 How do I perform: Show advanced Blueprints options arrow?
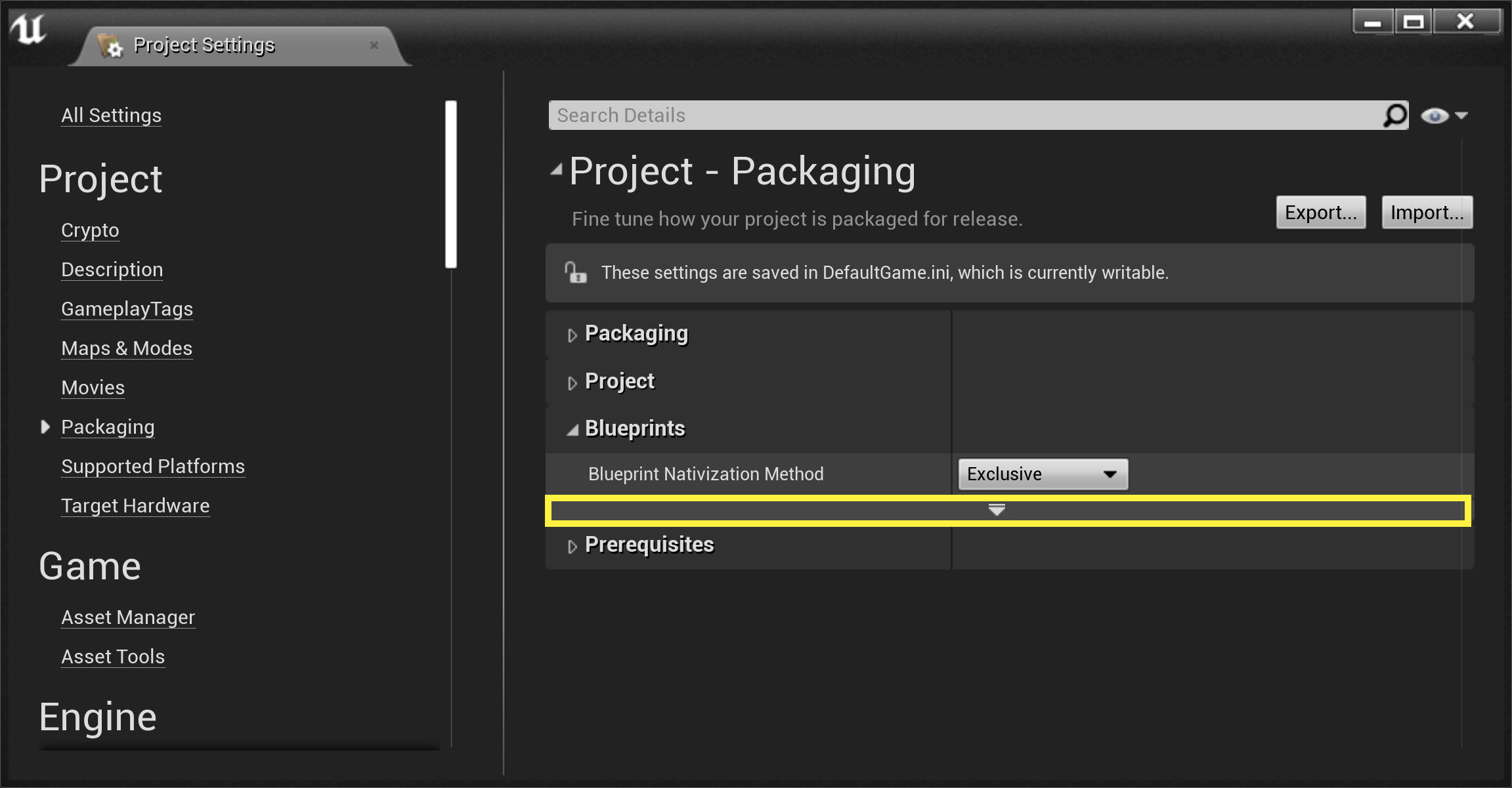[997, 510]
